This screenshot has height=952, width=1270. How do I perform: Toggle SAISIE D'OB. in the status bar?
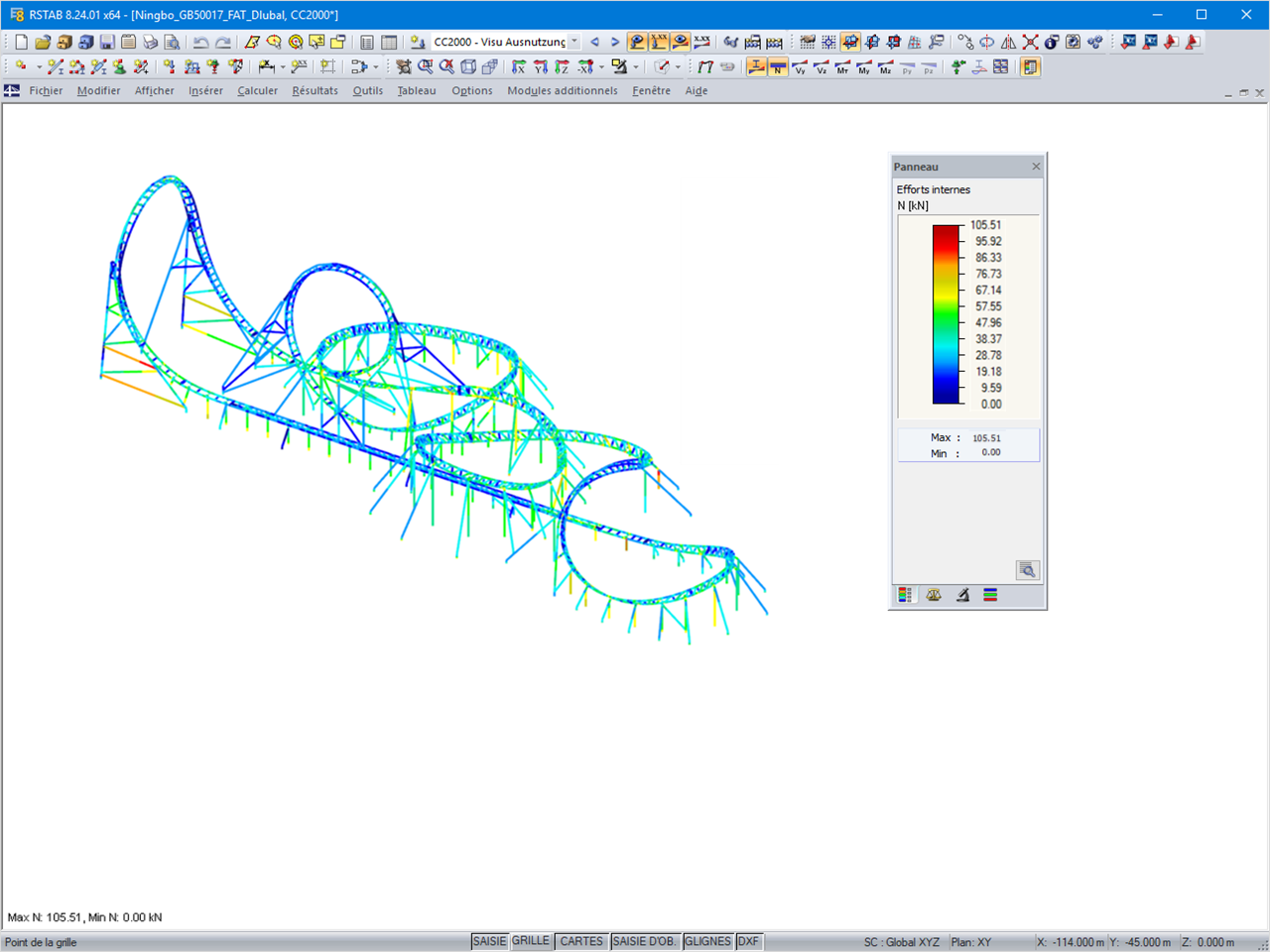point(645,941)
